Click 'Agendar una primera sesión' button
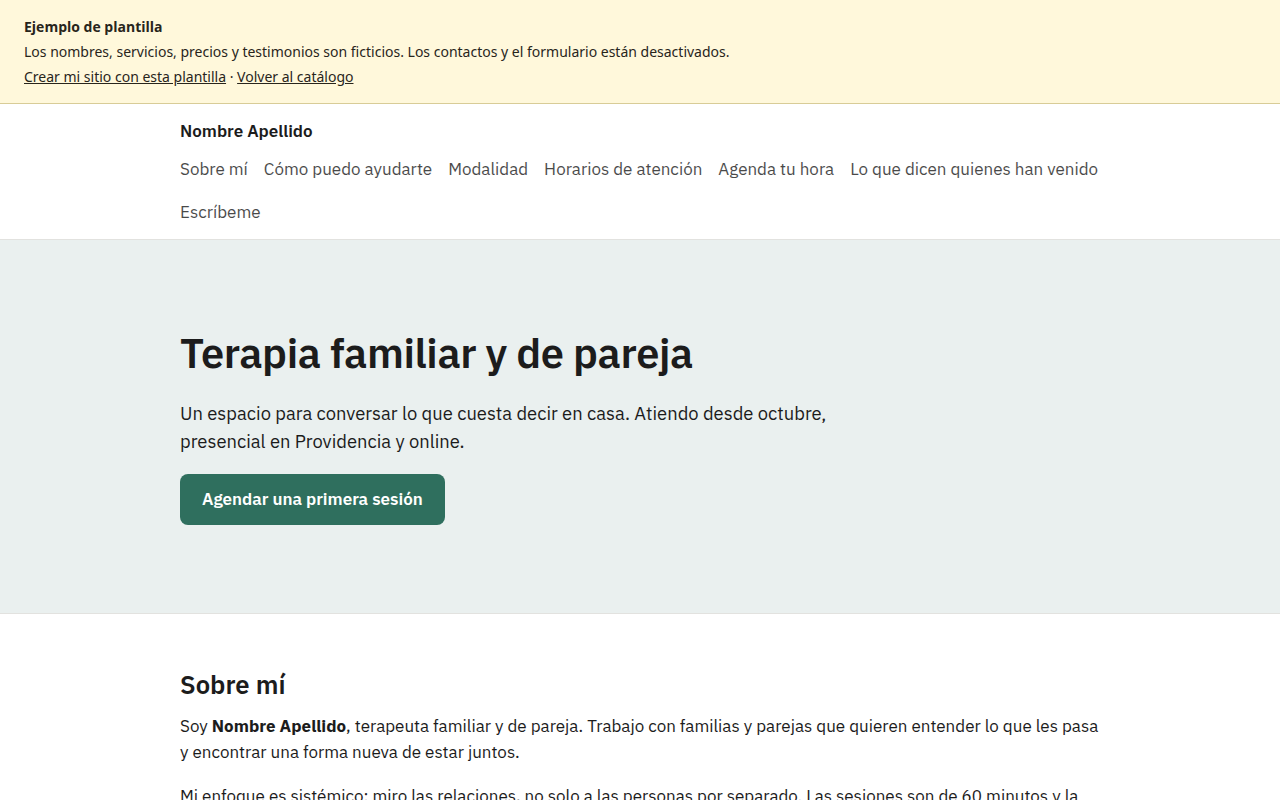The width and height of the screenshot is (1280, 800). click(x=312, y=499)
